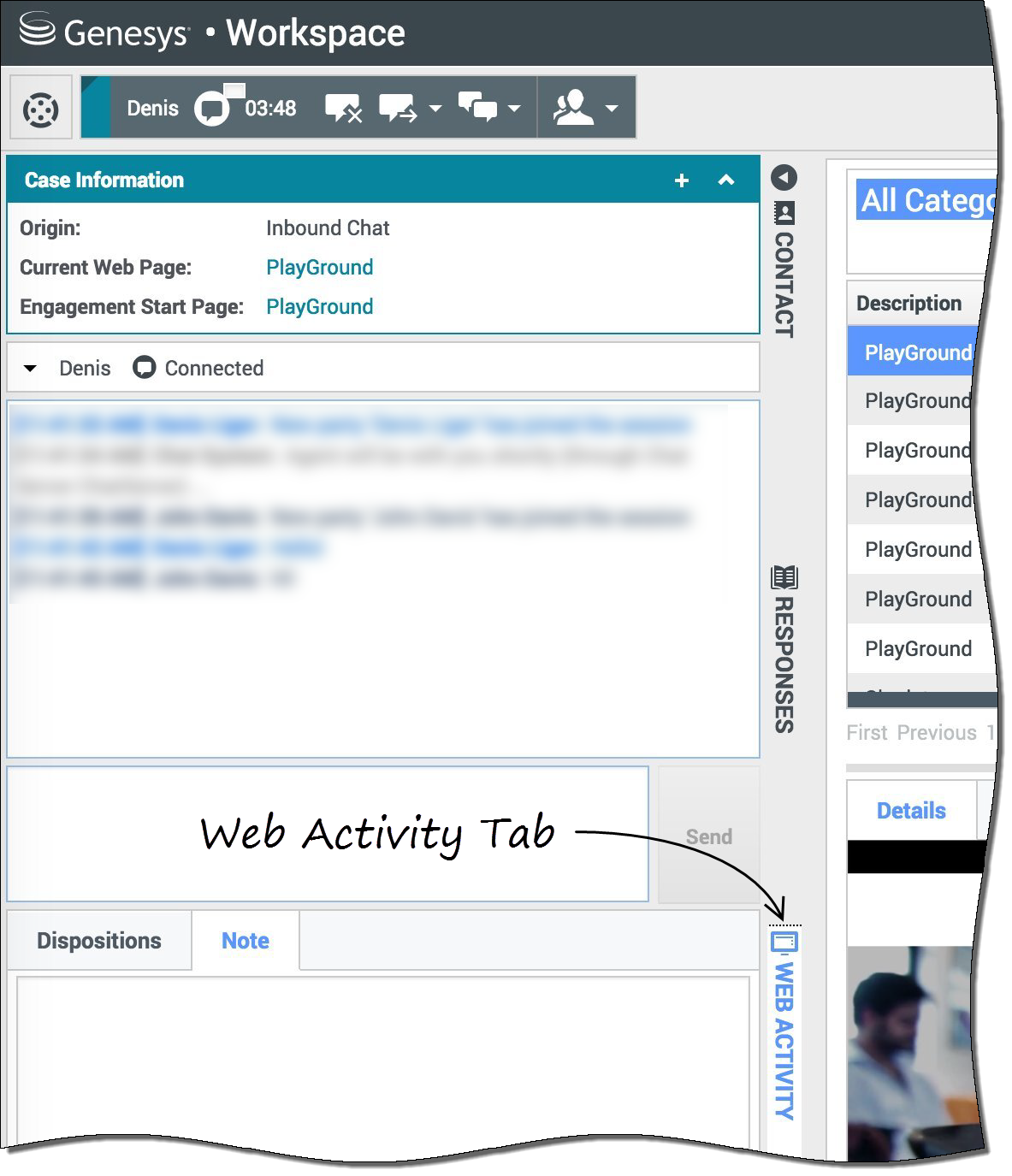Open the Workspace main menu wheel icon
The width and height of the screenshot is (1012, 1176).
(40, 109)
